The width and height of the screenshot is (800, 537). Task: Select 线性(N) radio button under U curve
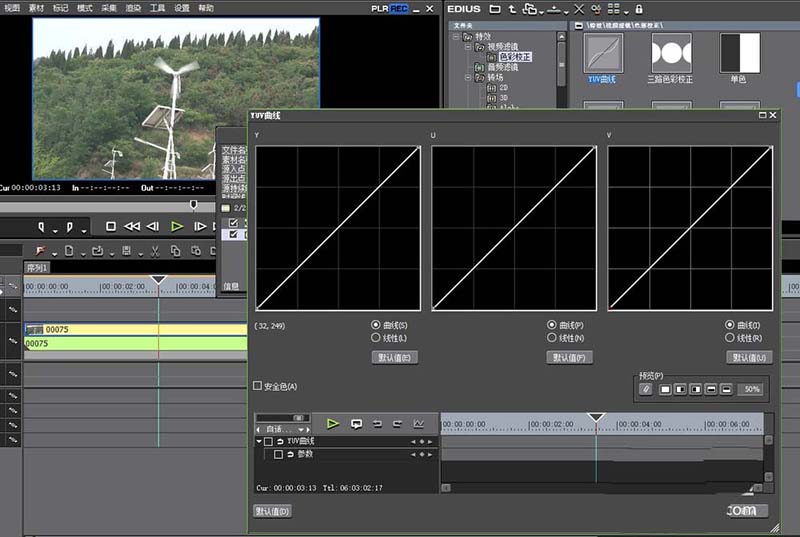point(552,338)
